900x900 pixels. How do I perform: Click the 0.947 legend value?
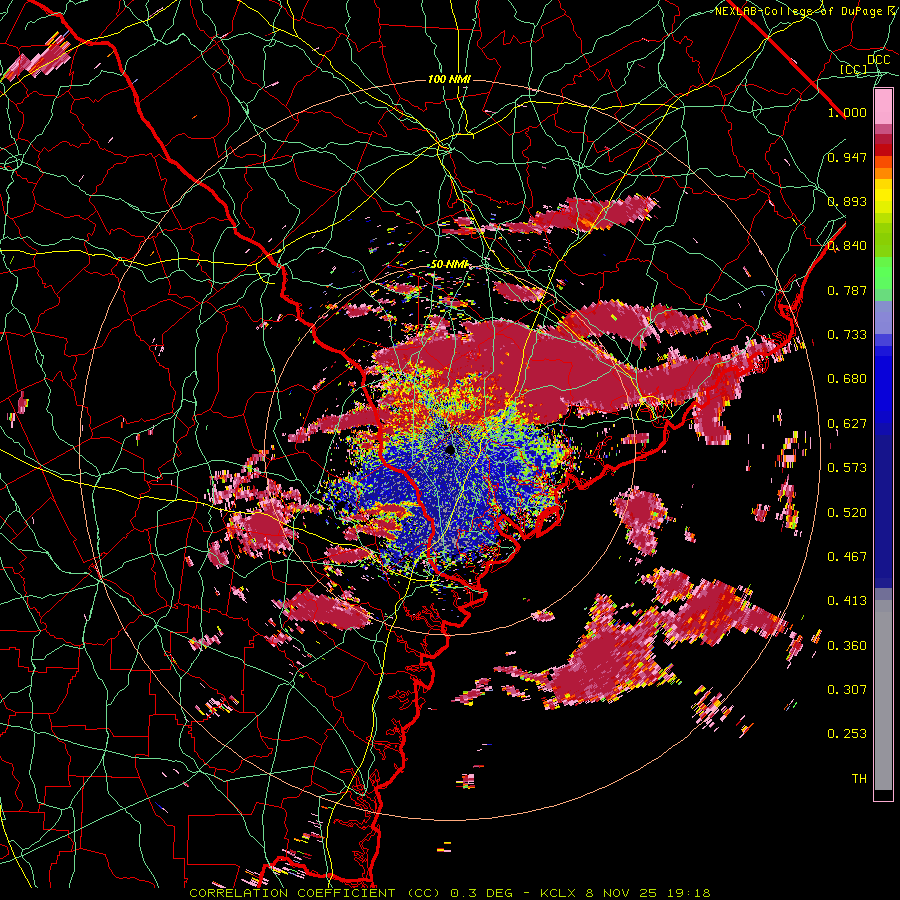tap(847, 157)
